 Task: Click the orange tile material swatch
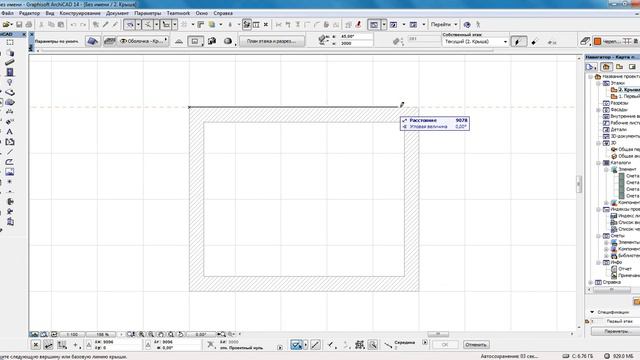tap(598, 41)
